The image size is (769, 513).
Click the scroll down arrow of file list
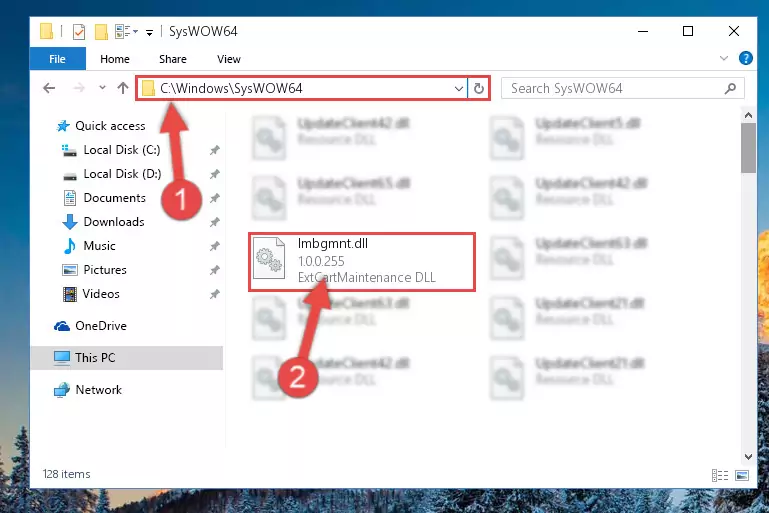click(748, 457)
